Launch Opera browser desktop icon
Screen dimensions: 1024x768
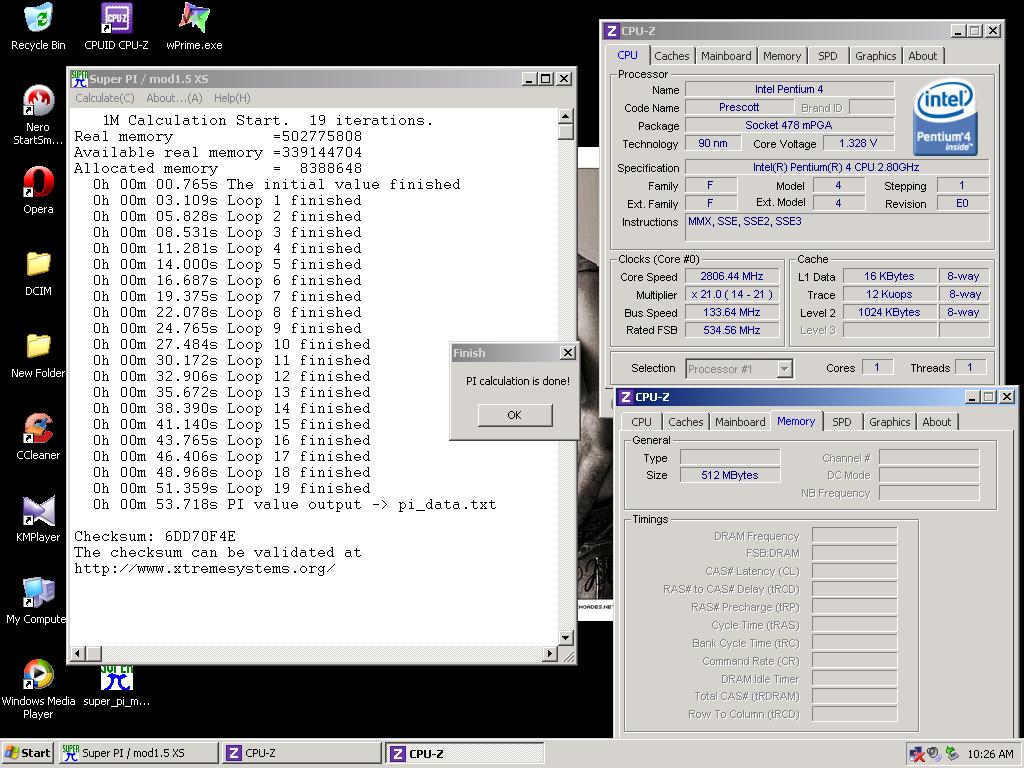click(x=38, y=191)
